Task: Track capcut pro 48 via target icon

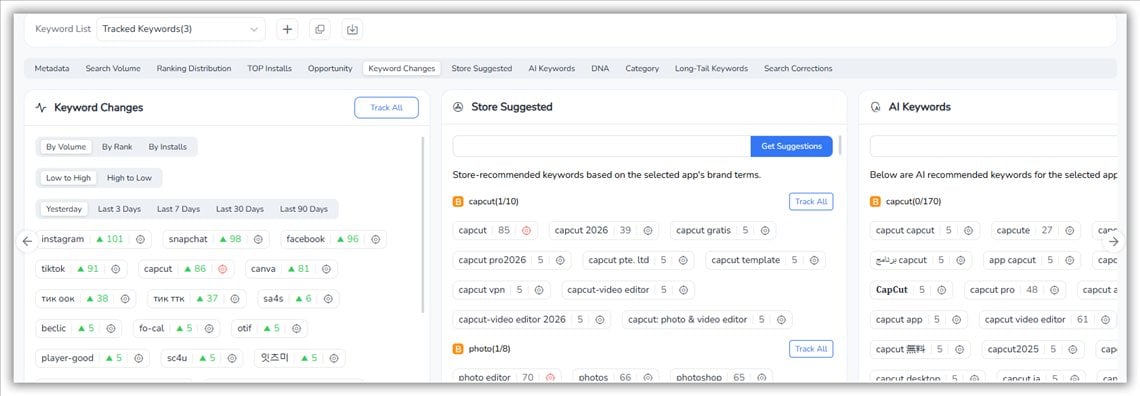Action: 1054,290
